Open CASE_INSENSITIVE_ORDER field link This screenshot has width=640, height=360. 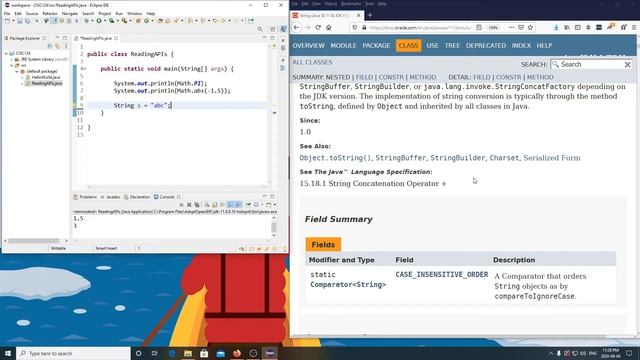coord(442,275)
